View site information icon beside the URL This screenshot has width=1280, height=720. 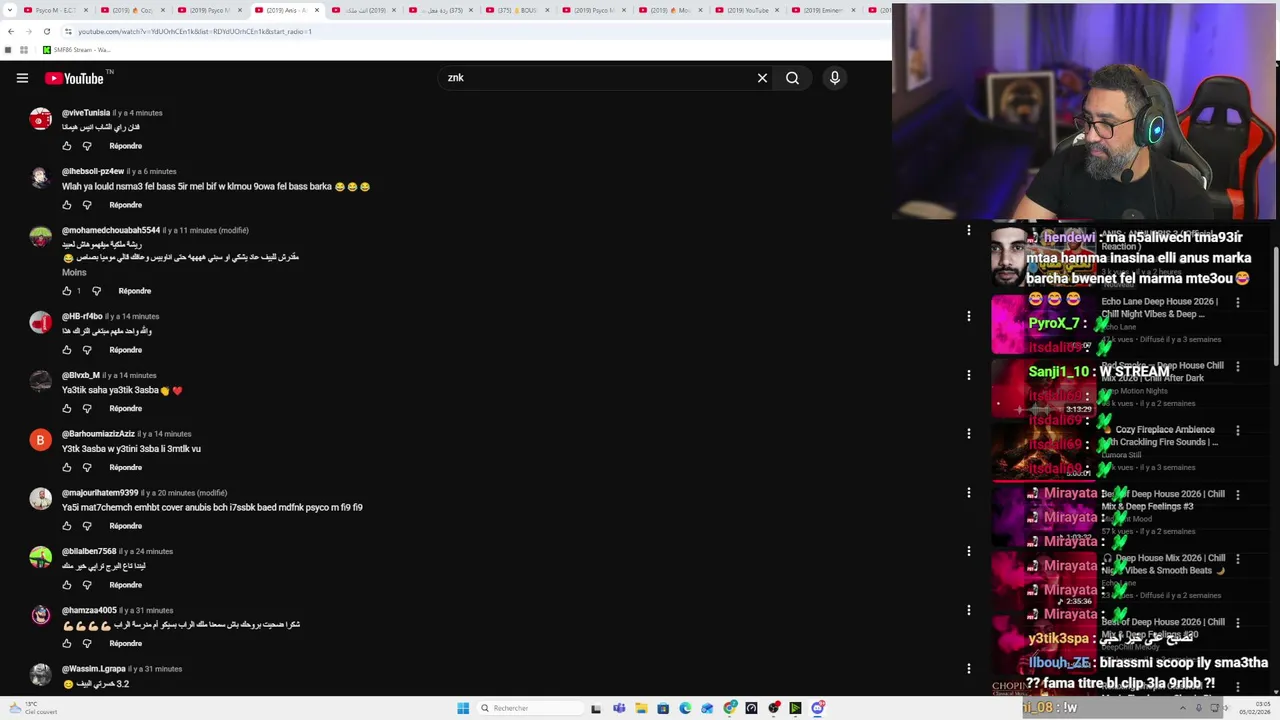point(68,31)
